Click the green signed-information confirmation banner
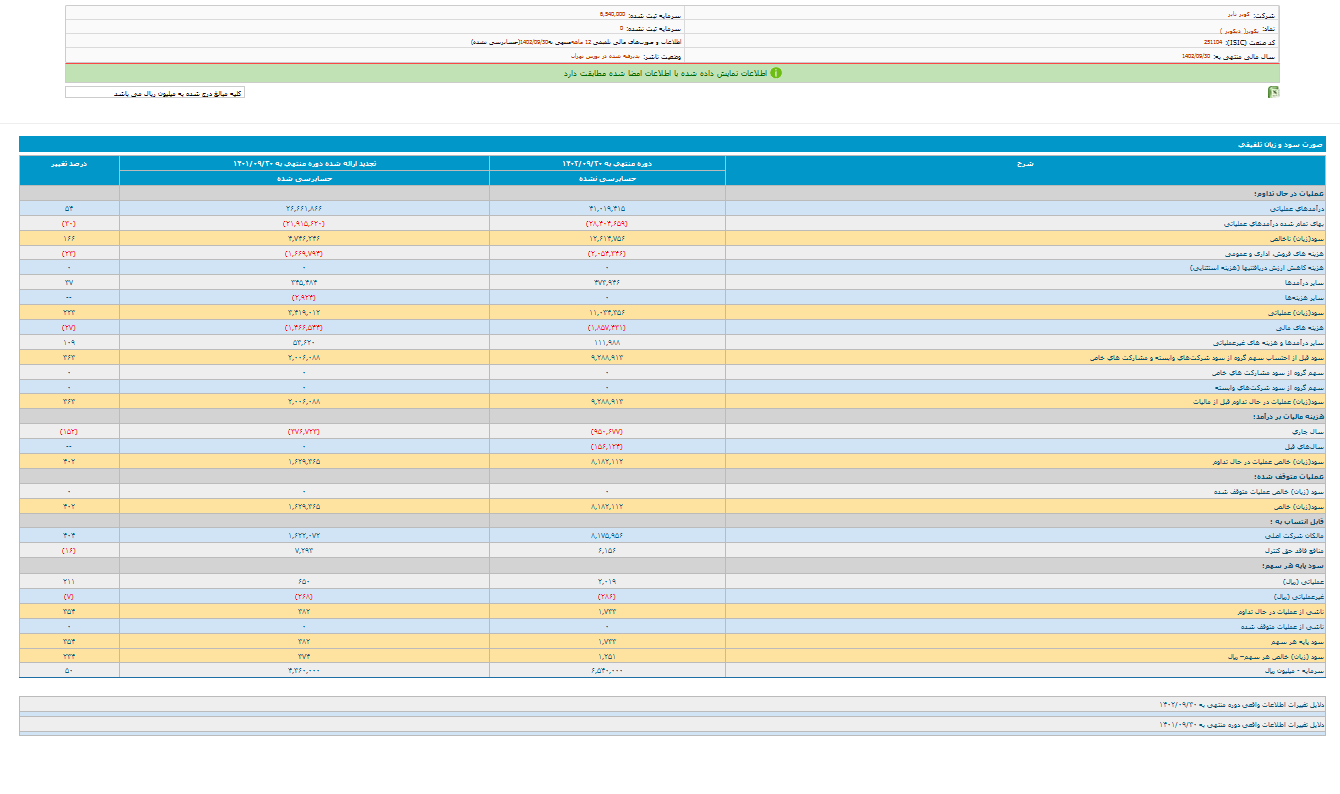The height and width of the screenshot is (794, 1340). (670, 73)
